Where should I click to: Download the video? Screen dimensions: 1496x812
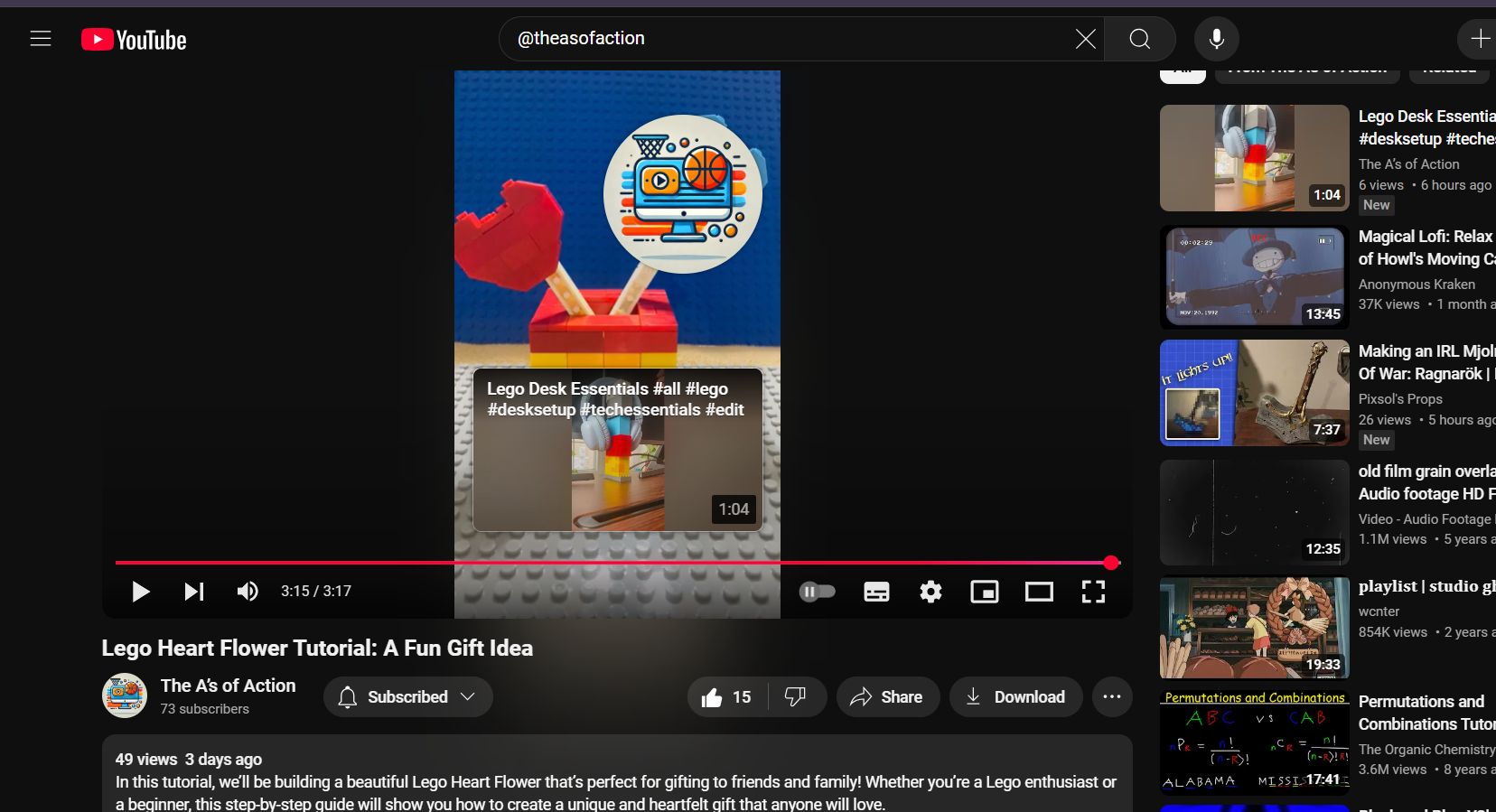click(x=1015, y=697)
